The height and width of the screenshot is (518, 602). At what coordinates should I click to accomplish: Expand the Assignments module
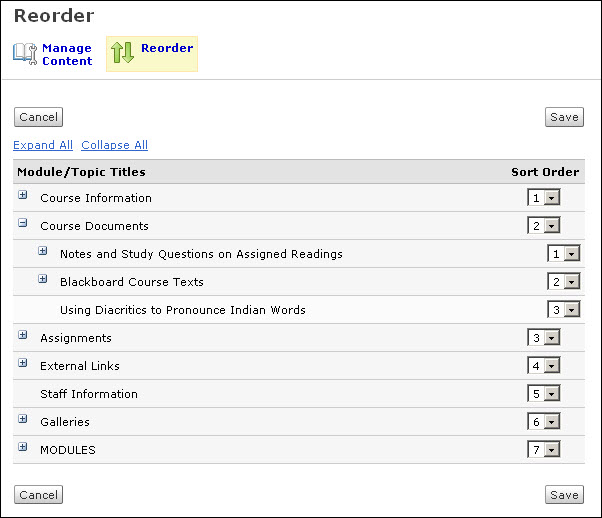[23, 336]
